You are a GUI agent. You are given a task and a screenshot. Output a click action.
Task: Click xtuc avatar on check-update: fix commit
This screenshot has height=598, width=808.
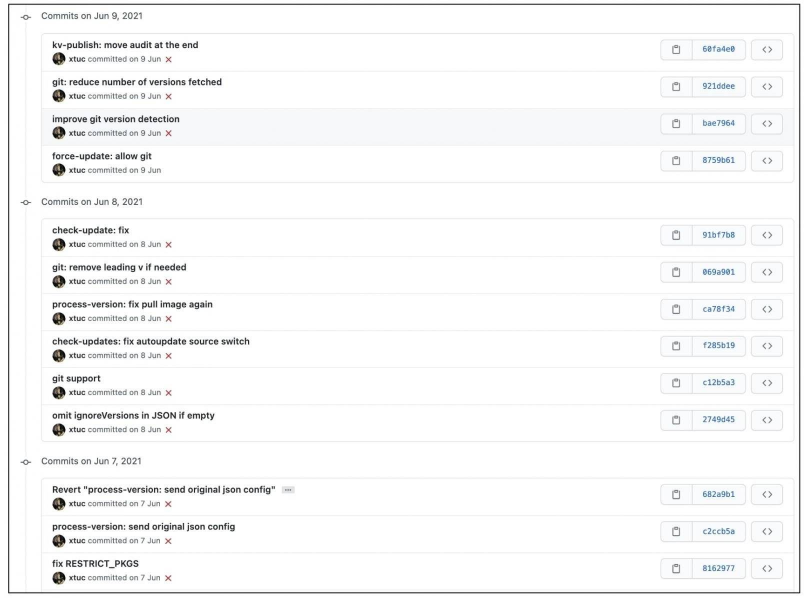coord(59,245)
